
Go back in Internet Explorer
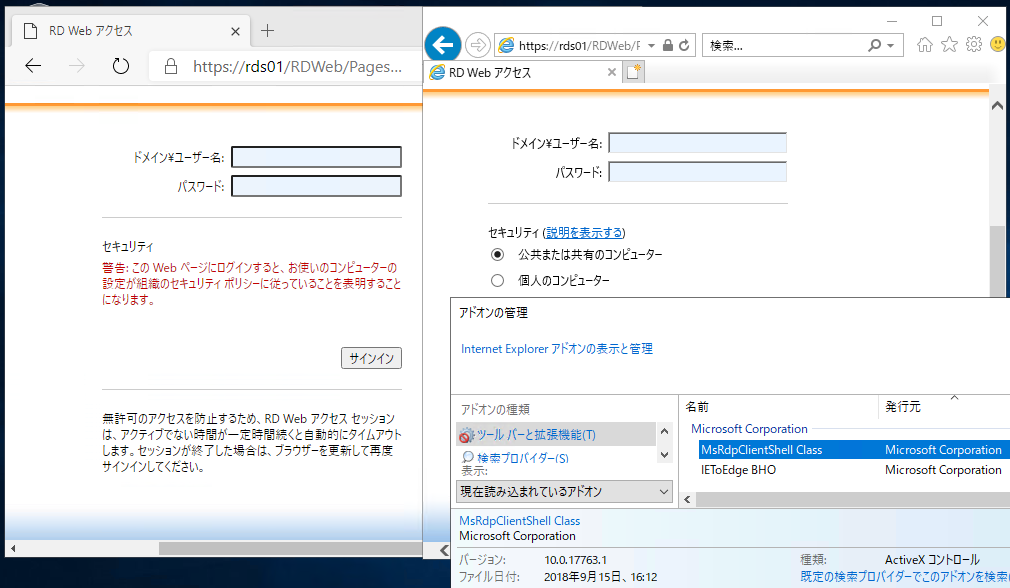coord(443,45)
